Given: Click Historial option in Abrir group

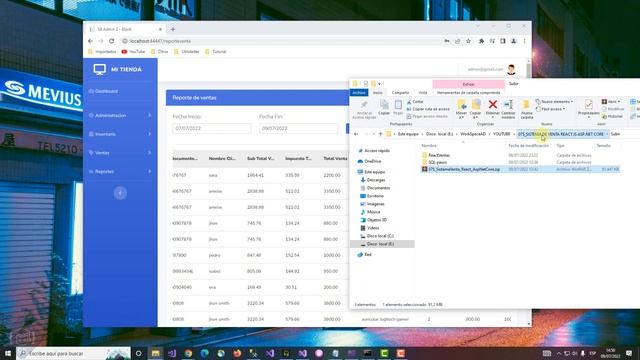Looking at the screenshot, I should point(612,116).
